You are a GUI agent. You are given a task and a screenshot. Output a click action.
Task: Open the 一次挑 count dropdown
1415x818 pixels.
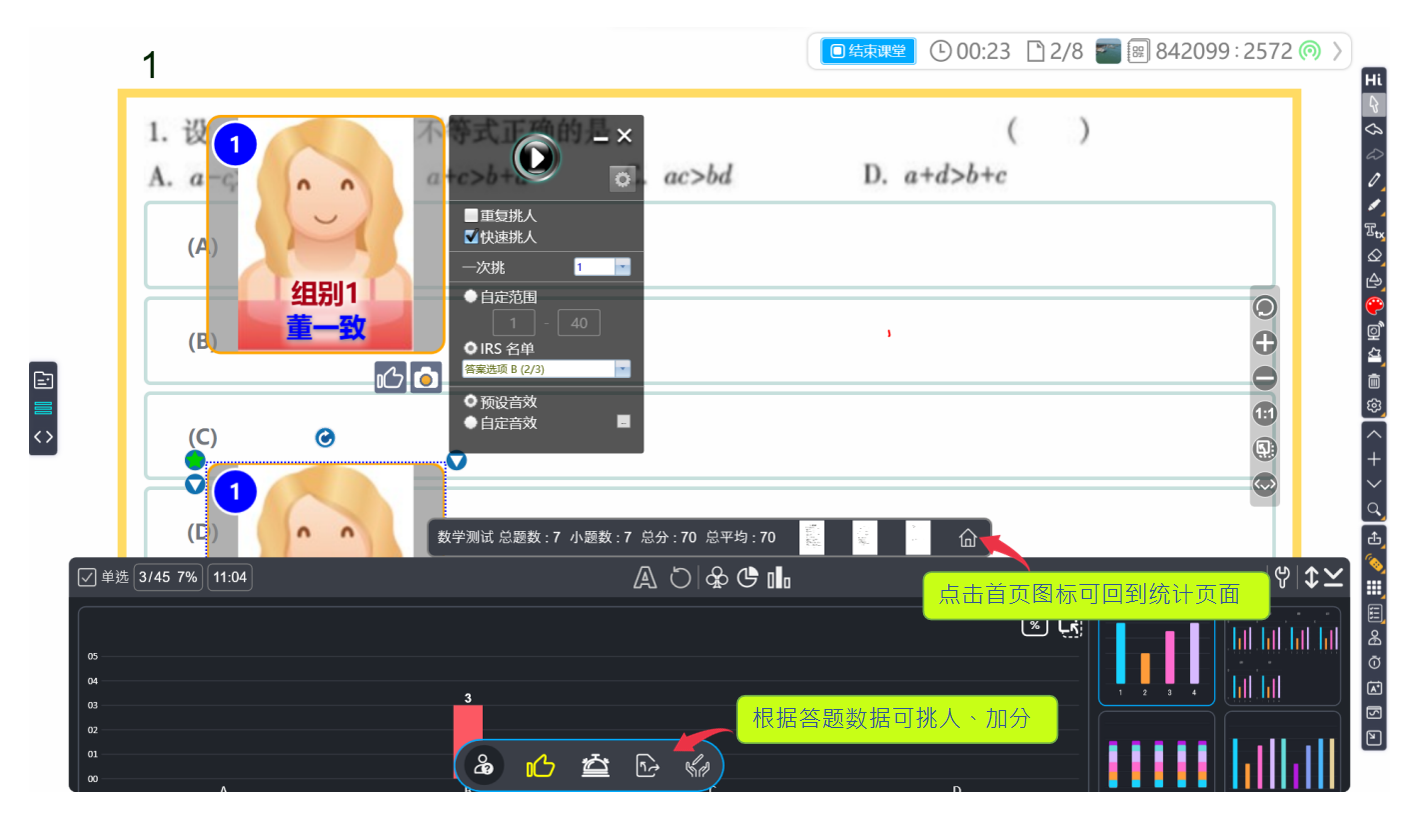tap(622, 267)
